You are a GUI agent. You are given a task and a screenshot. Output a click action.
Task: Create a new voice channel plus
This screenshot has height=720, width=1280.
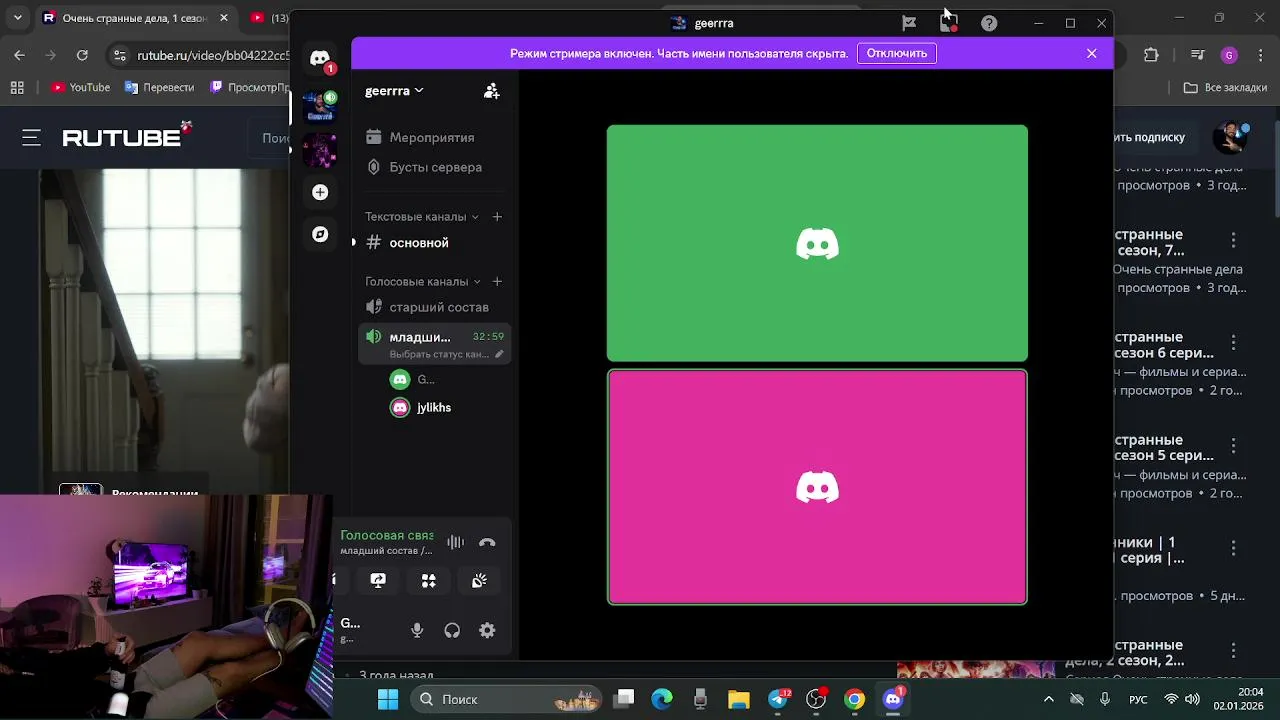(x=497, y=281)
